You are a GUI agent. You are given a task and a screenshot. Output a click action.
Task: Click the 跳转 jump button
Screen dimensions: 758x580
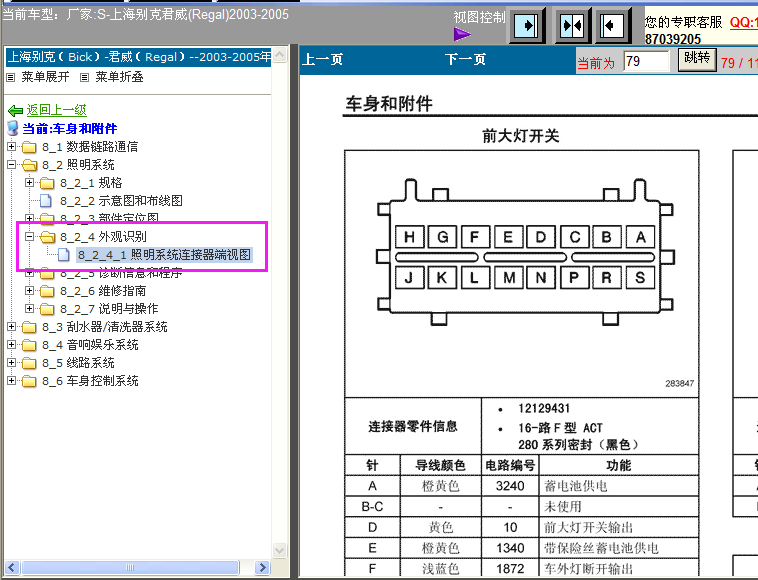[697, 59]
